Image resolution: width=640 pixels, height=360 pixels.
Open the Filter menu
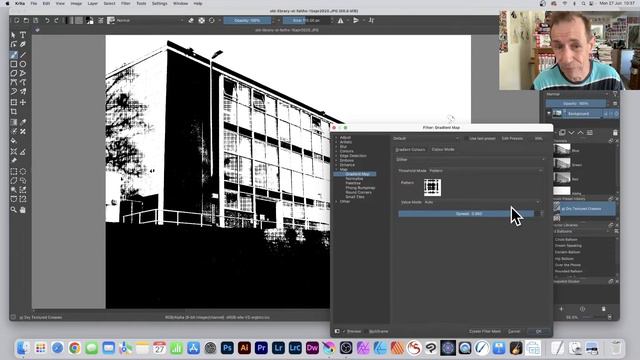tap(125, 3)
